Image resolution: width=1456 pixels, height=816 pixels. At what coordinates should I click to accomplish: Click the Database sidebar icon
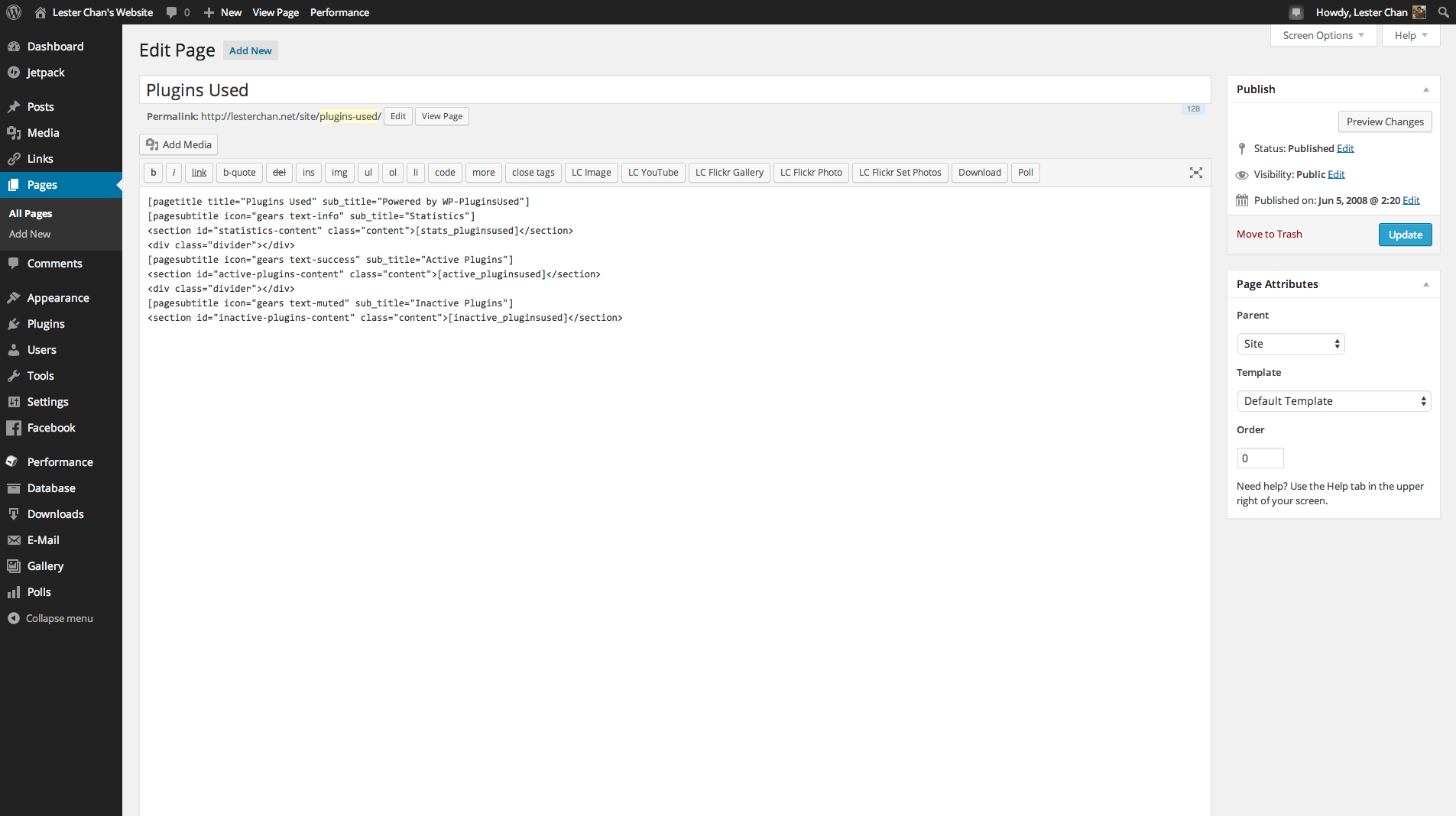pos(14,488)
